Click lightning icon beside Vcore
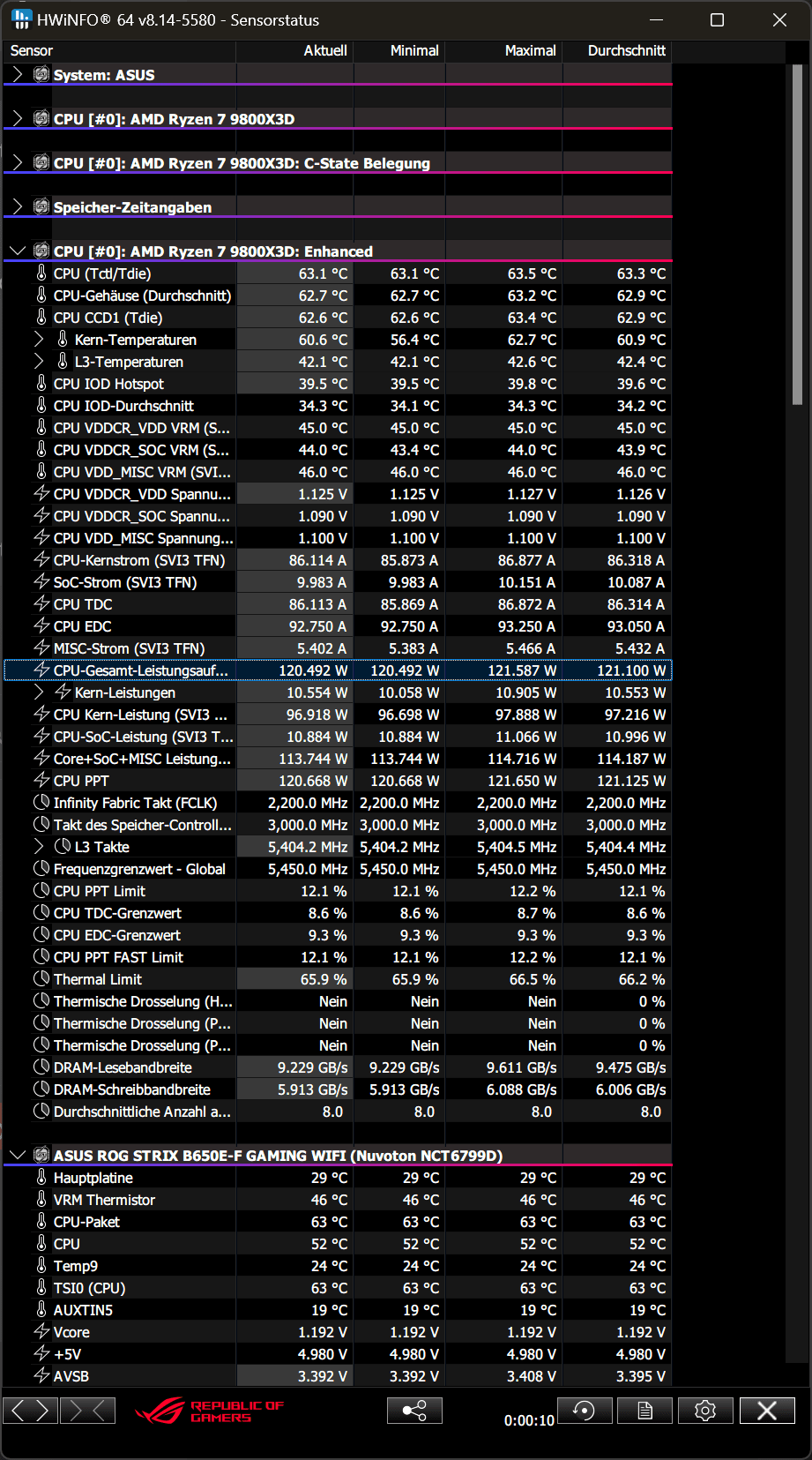Viewport: 812px width, 1460px height. pyautogui.click(x=41, y=1332)
